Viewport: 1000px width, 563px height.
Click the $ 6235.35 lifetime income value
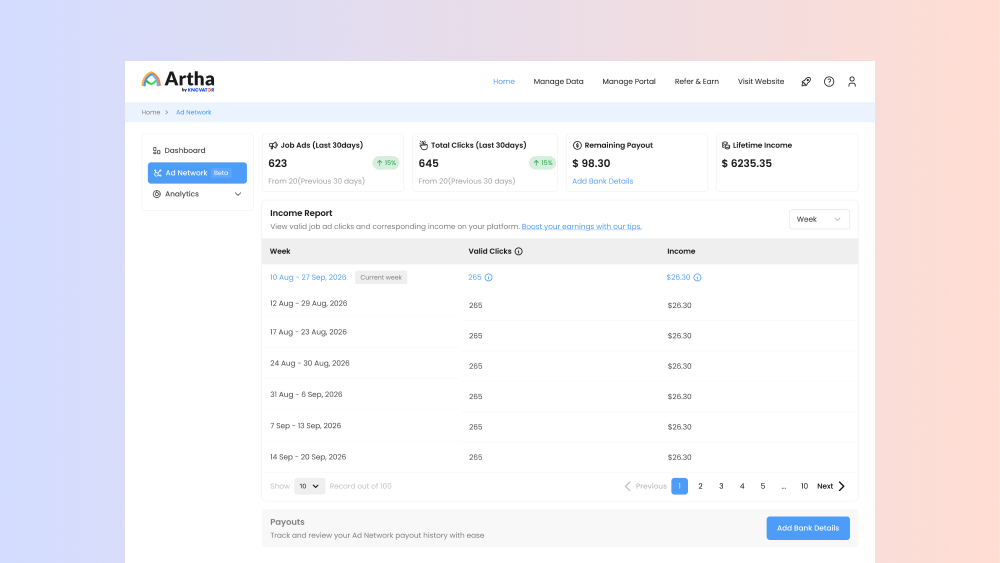pos(747,163)
